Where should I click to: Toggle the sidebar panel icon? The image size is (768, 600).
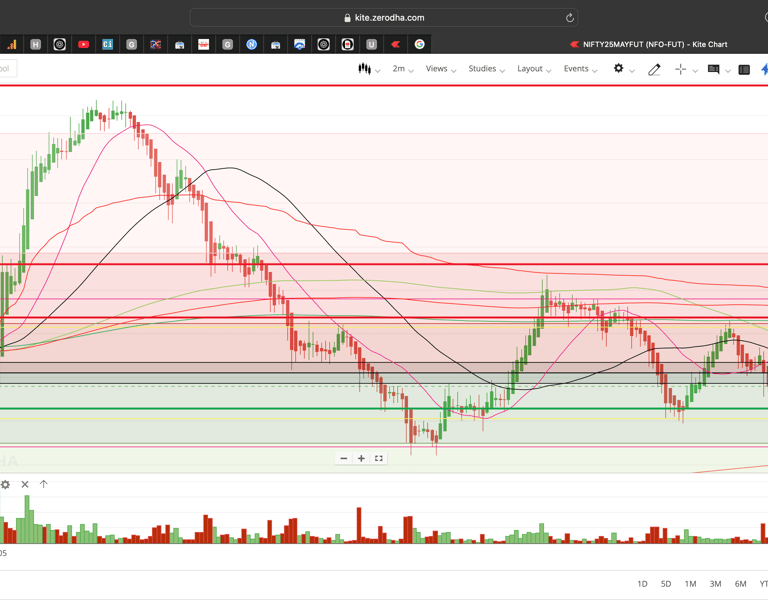(744, 70)
